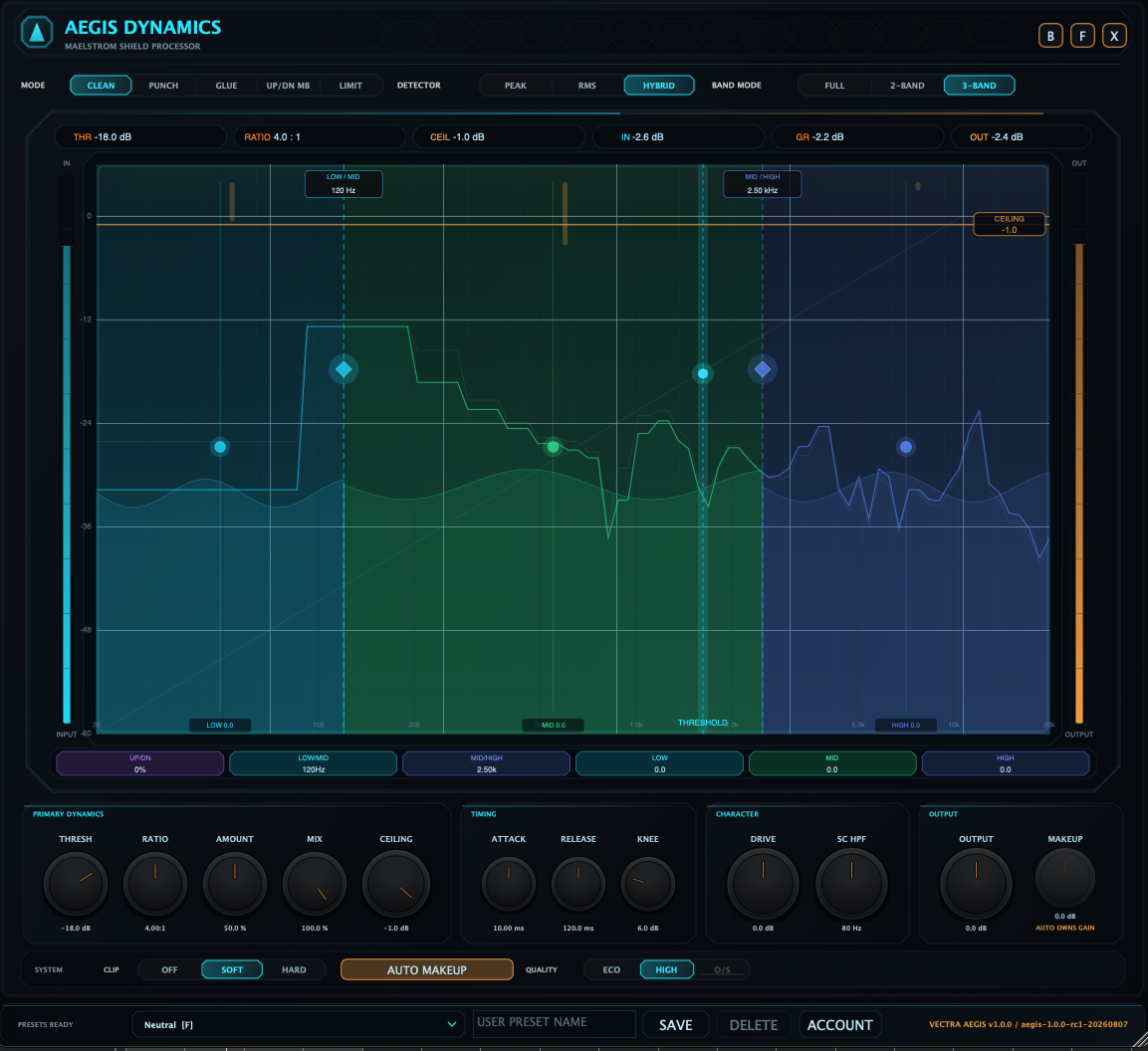Viewport: 1148px width, 1051px height.
Task: Set detector to PEAK
Action: (x=516, y=86)
